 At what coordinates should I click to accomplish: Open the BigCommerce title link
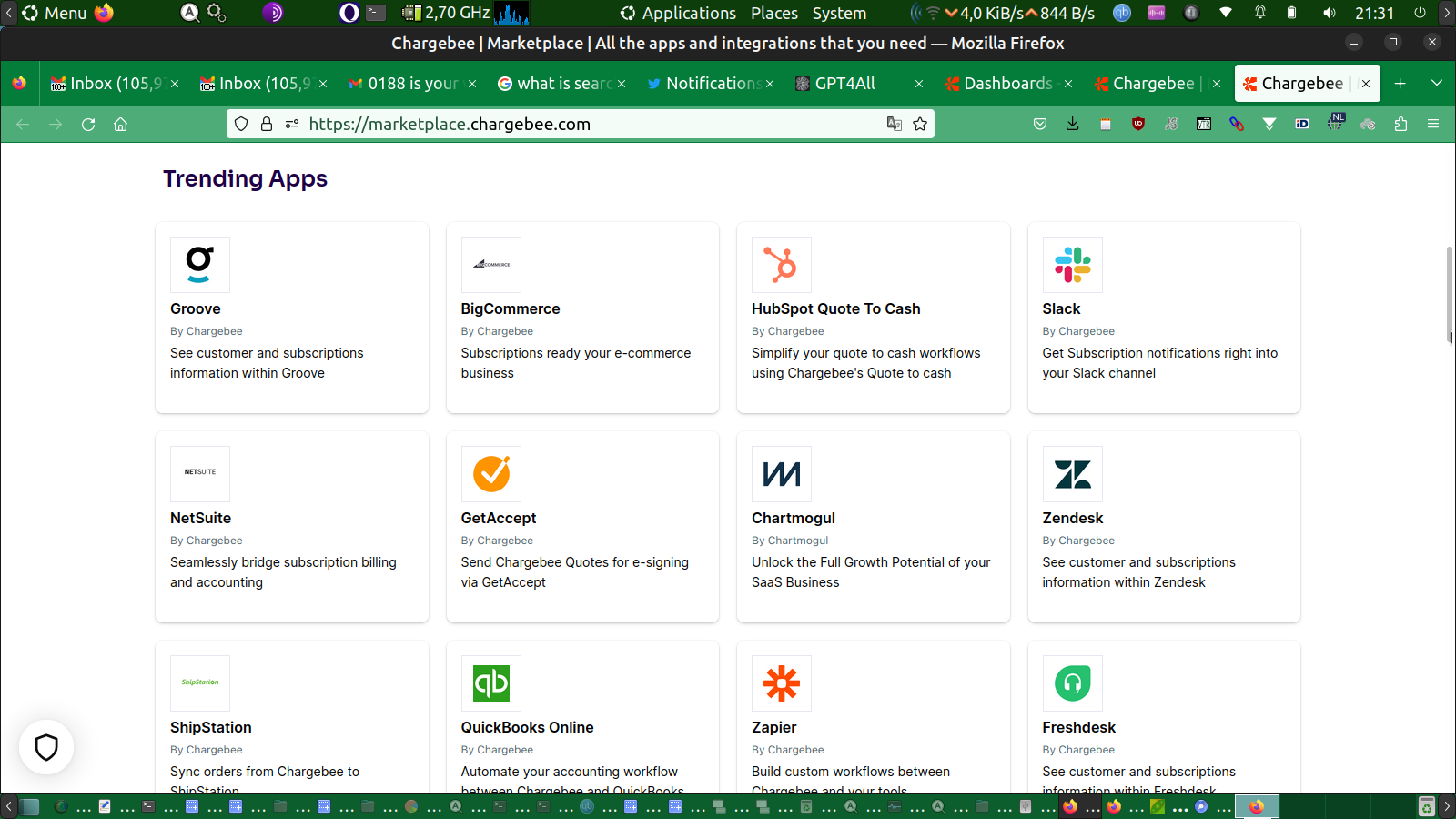(x=511, y=309)
